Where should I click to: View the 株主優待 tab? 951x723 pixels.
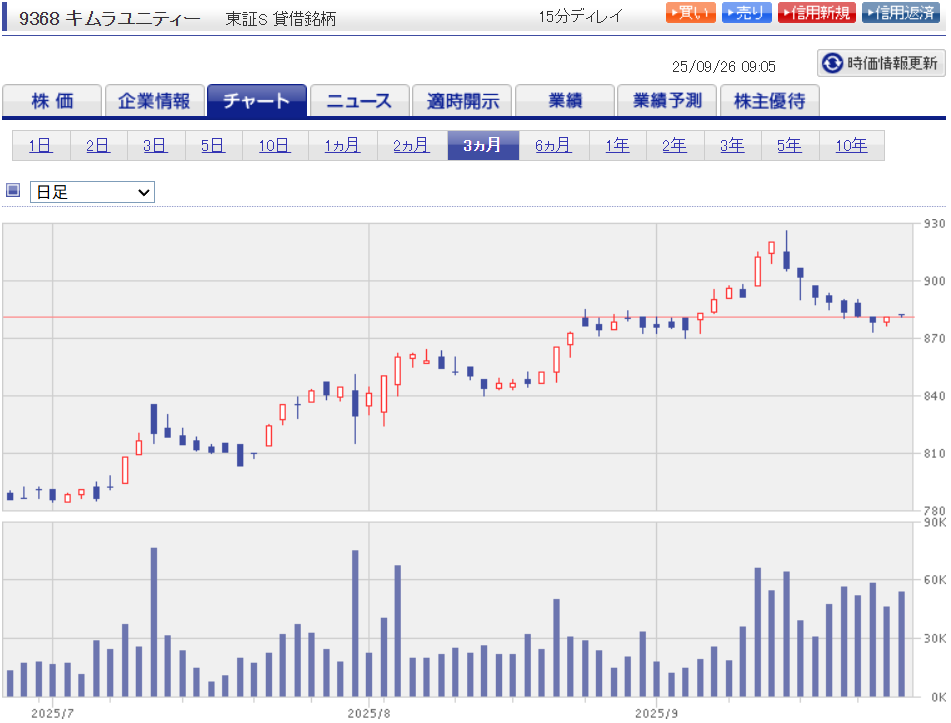pos(769,101)
